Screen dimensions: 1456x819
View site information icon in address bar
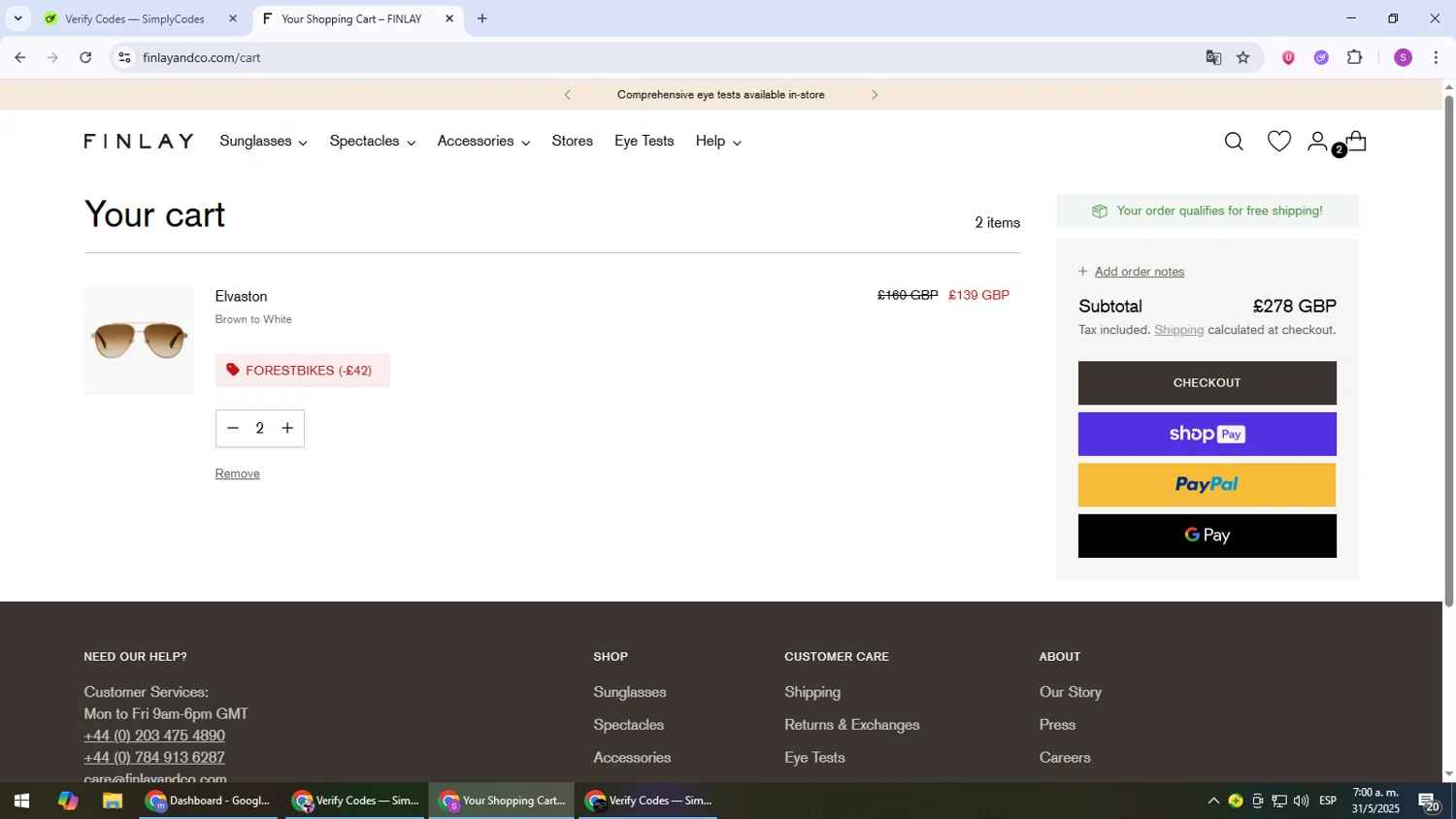click(124, 58)
